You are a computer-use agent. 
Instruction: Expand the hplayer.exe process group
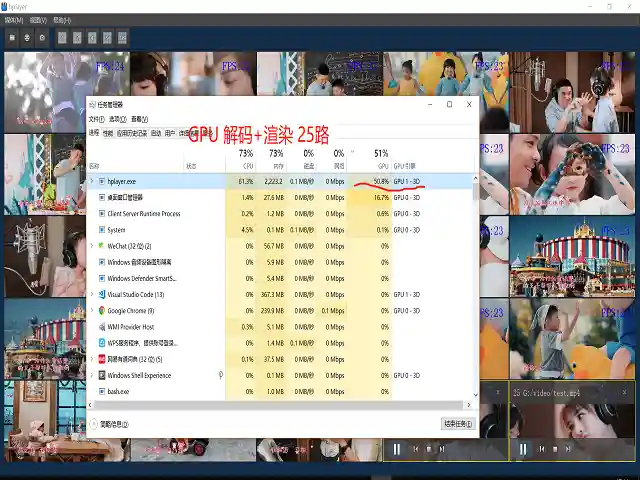coord(91,181)
